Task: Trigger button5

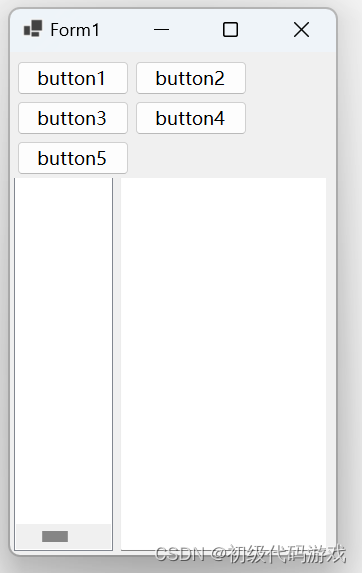Action: 73,158
